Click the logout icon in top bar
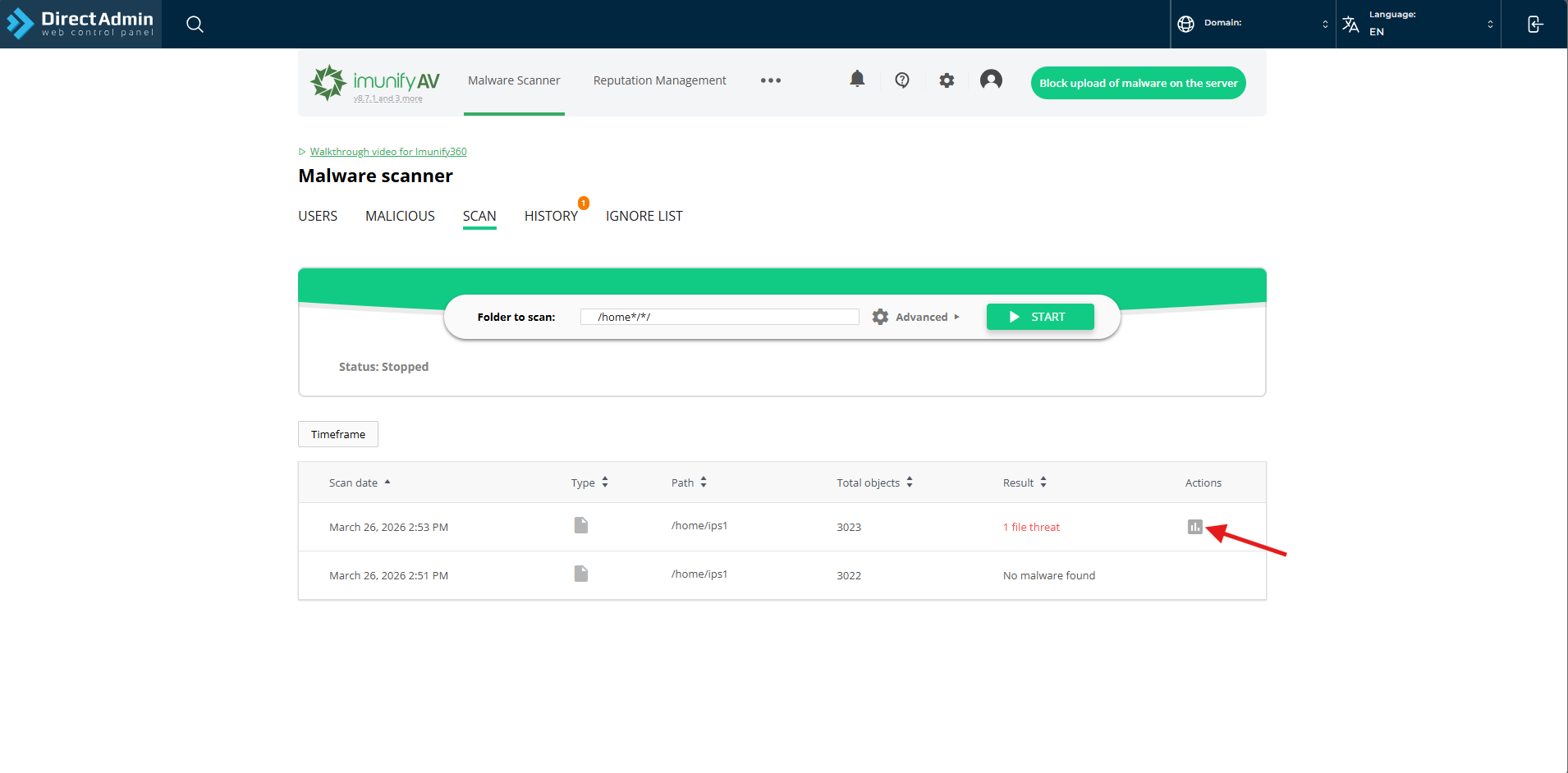1568x773 pixels. [1534, 25]
